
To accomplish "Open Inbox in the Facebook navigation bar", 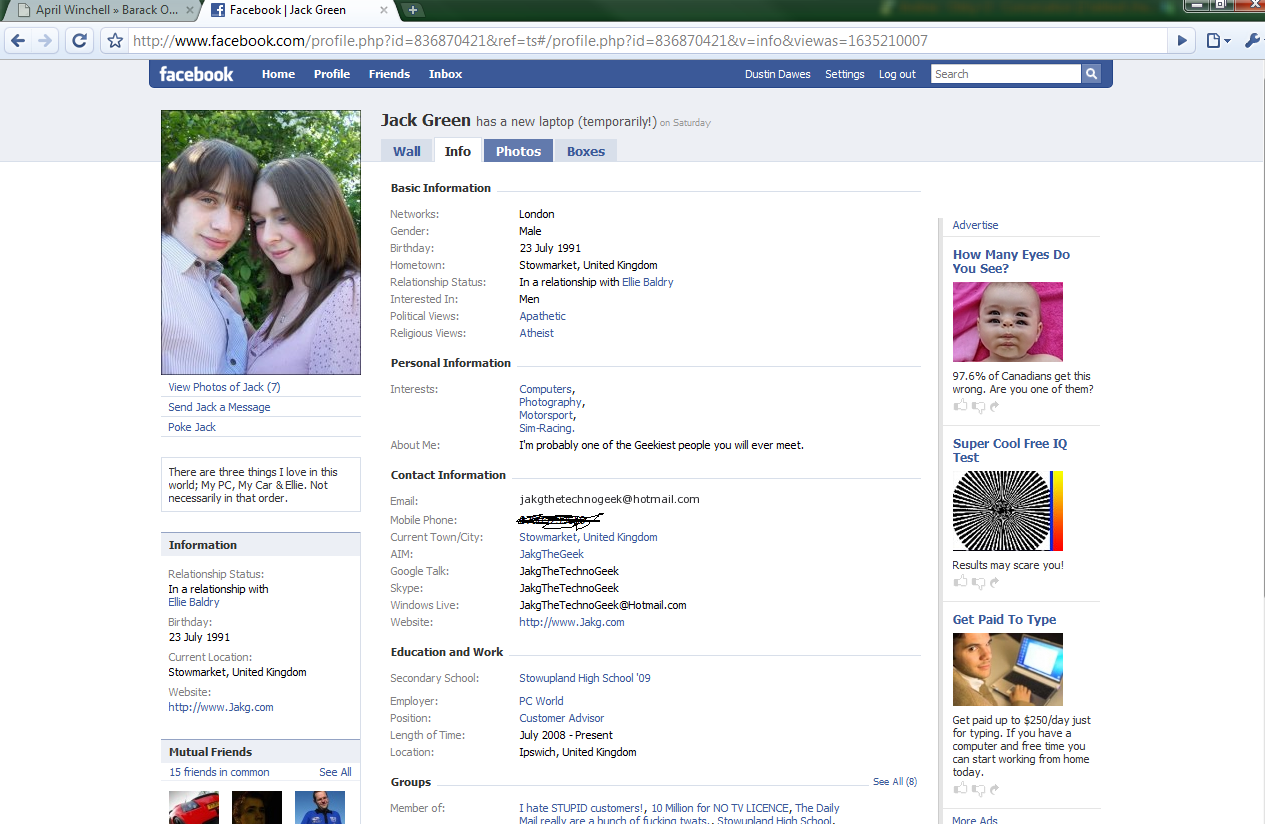I will (446, 74).
